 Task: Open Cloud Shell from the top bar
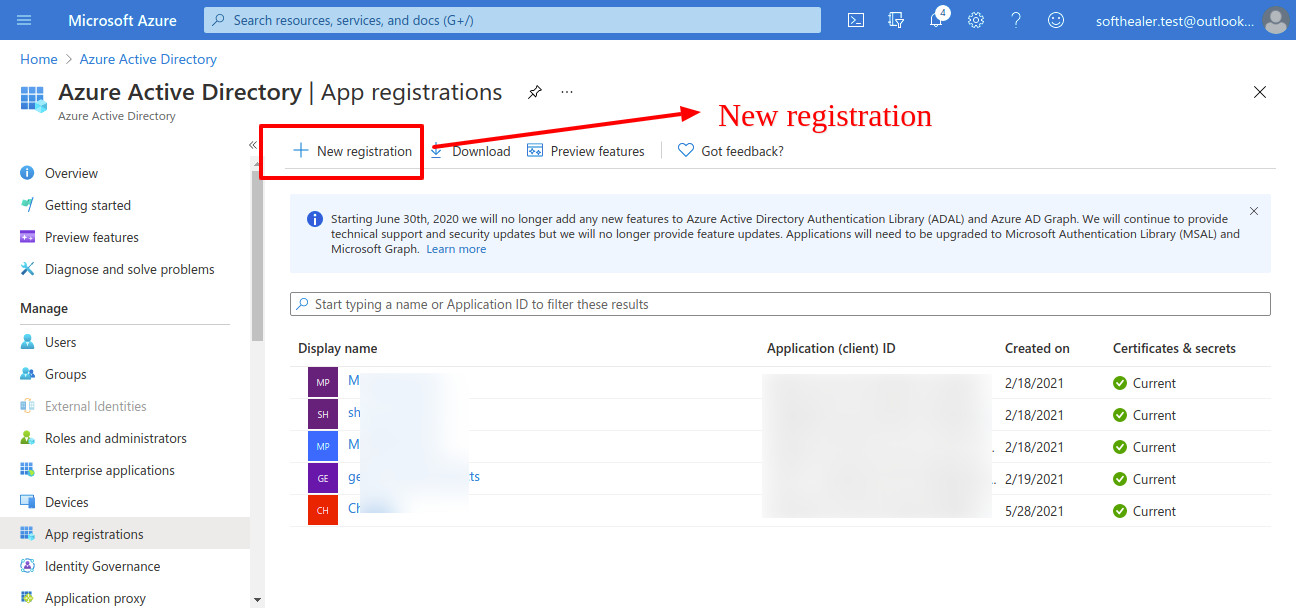(x=856, y=20)
